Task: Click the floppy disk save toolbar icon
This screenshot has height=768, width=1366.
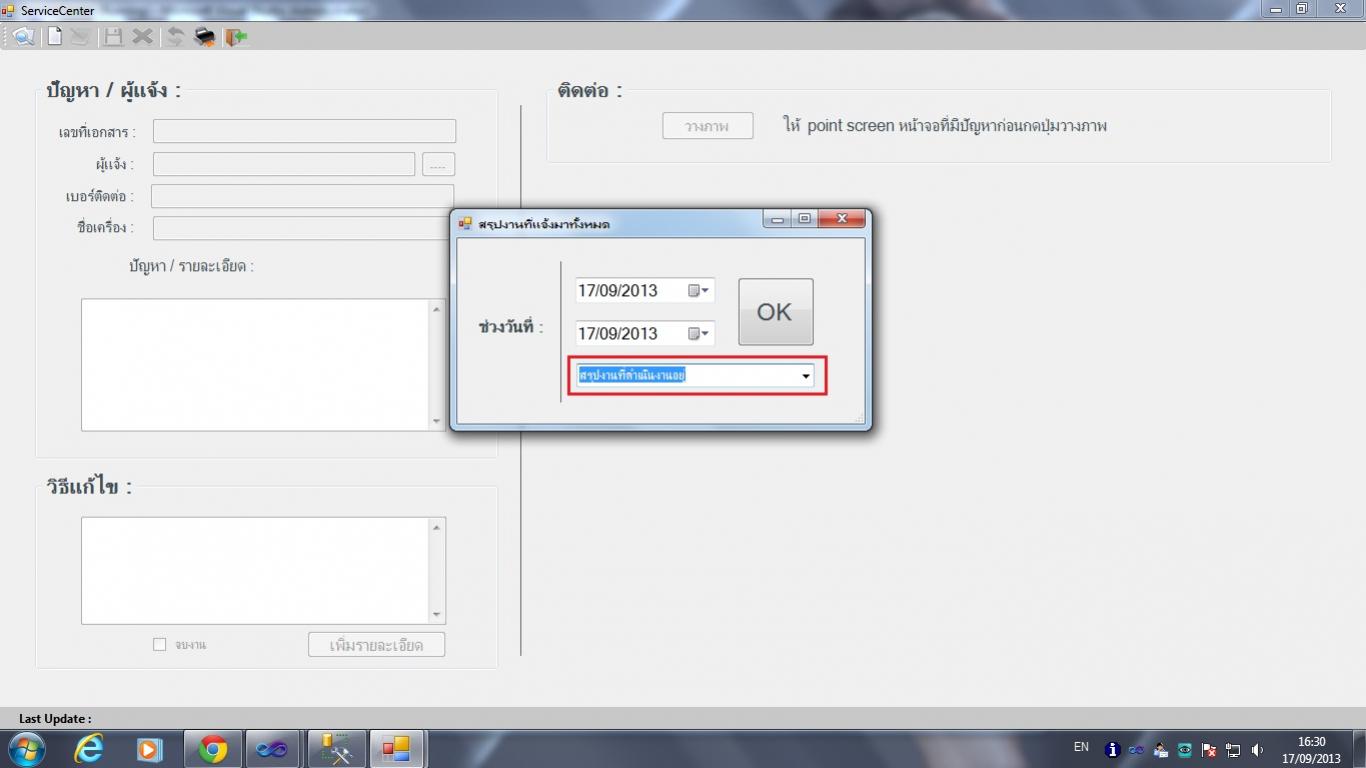Action: tap(113, 37)
